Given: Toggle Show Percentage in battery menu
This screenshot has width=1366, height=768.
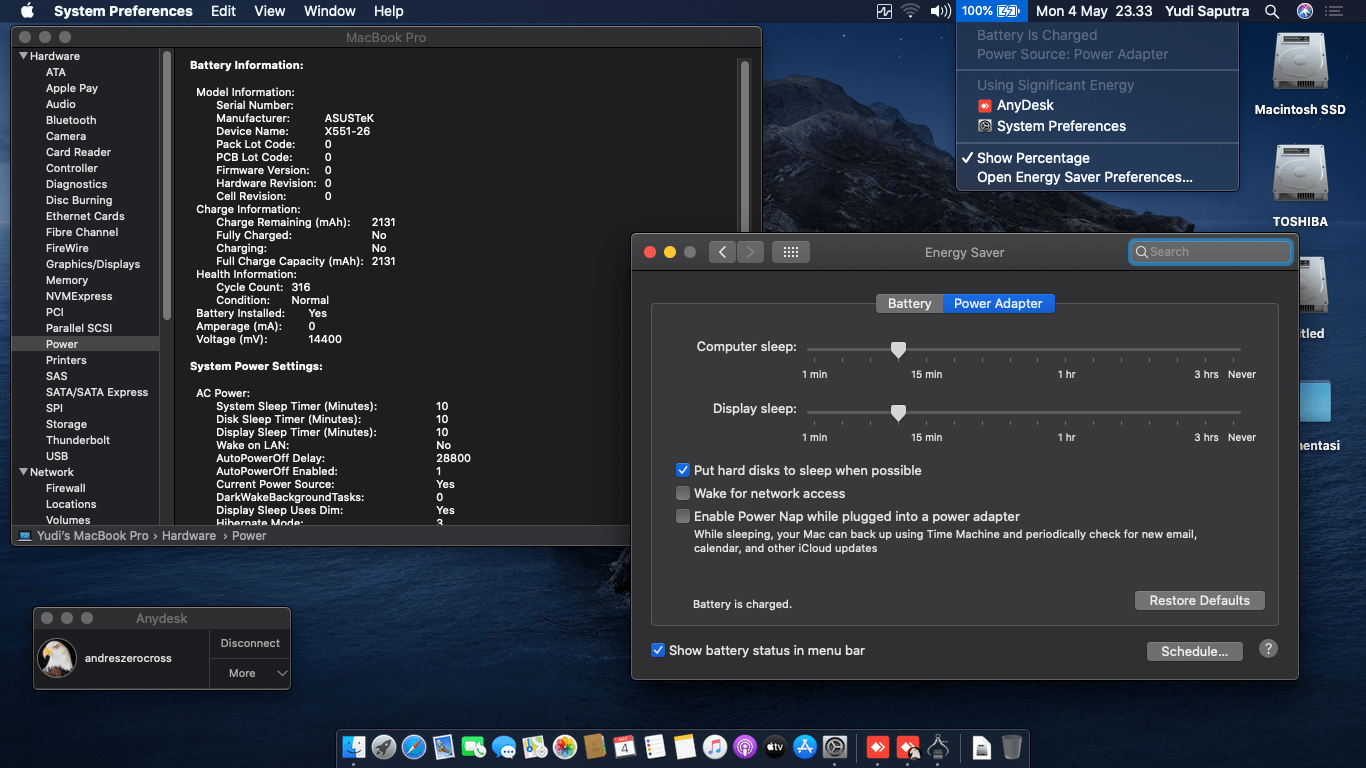Looking at the screenshot, I should 1097,158.
